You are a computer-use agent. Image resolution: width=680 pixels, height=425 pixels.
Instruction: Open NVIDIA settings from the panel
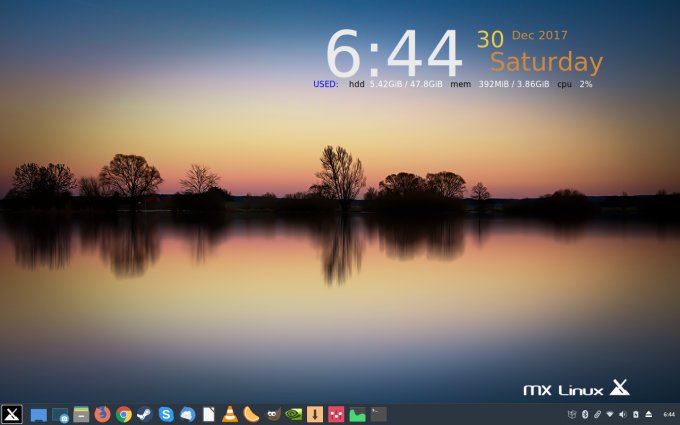point(294,414)
